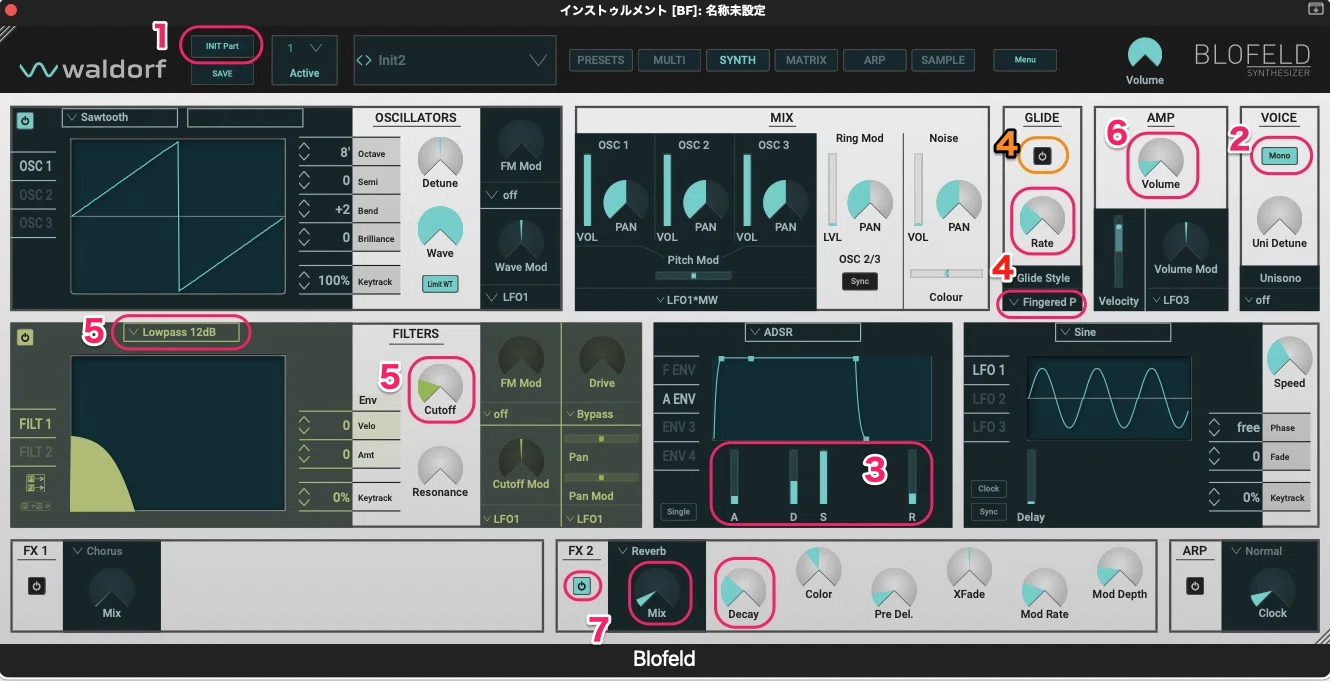Toggle FX 1 Chorus power button
Screen dimensions: 1330x681
tap(37, 587)
